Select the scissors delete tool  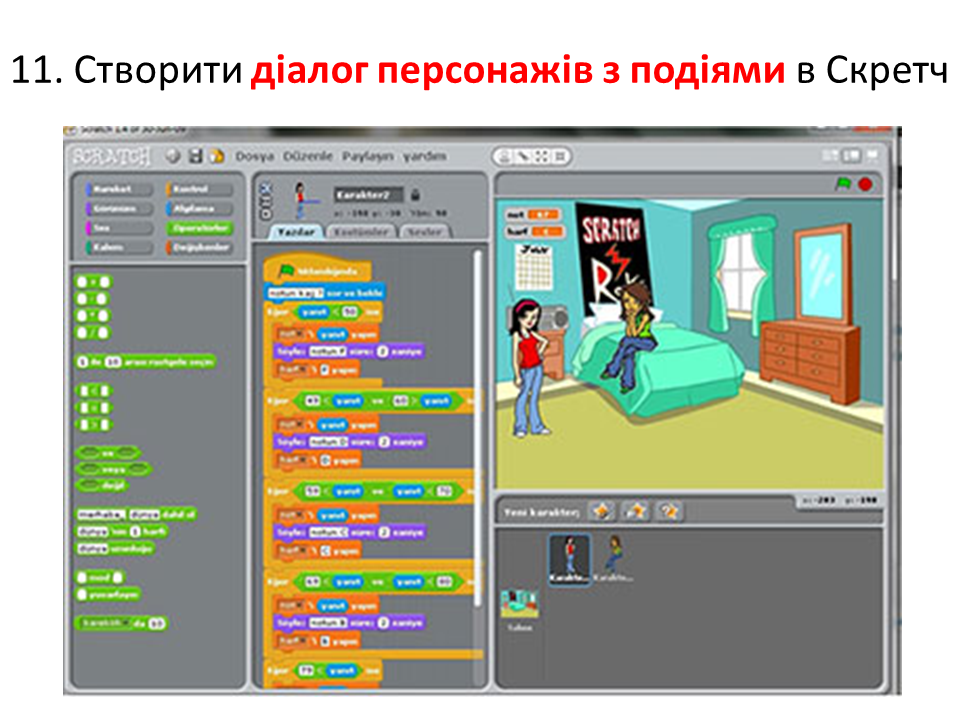point(523,157)
